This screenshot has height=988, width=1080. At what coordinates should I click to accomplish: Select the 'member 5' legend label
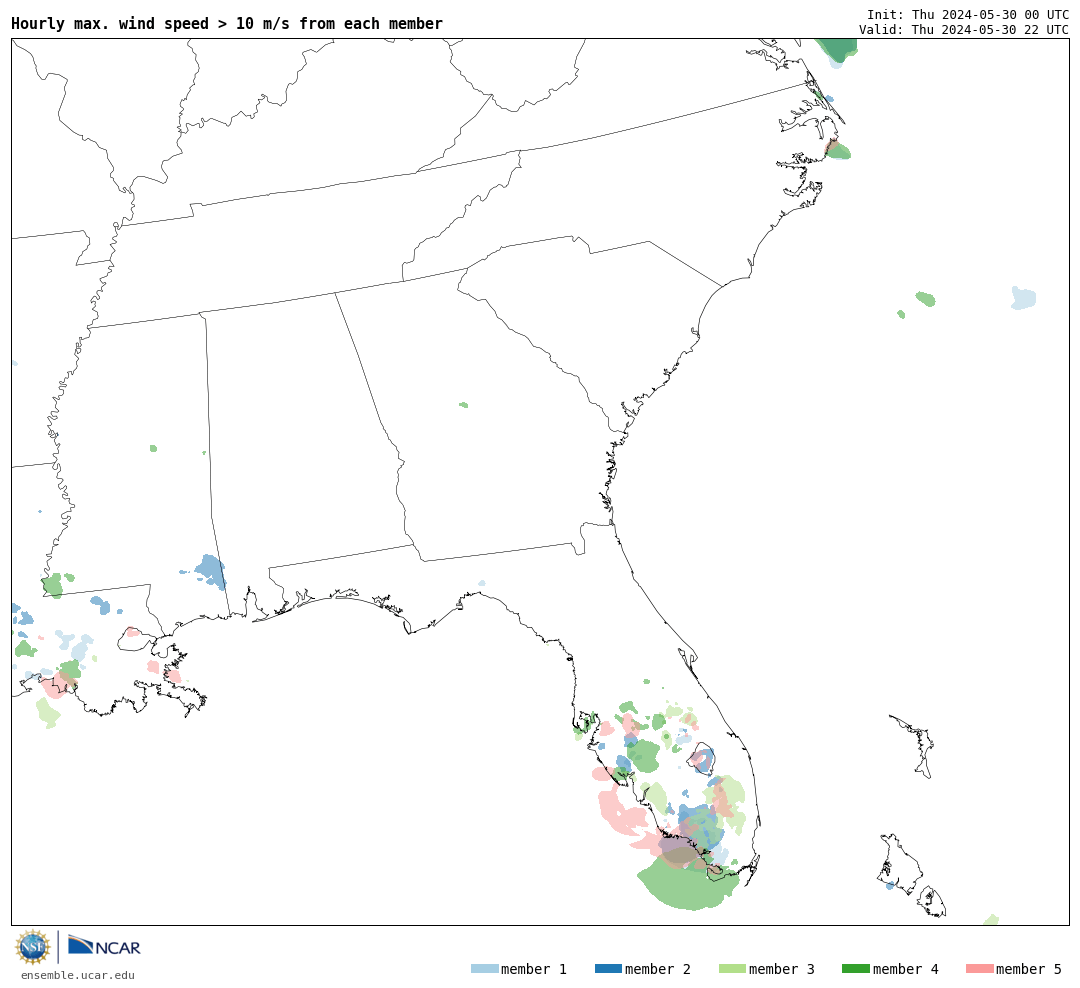tap(1029, 969)
